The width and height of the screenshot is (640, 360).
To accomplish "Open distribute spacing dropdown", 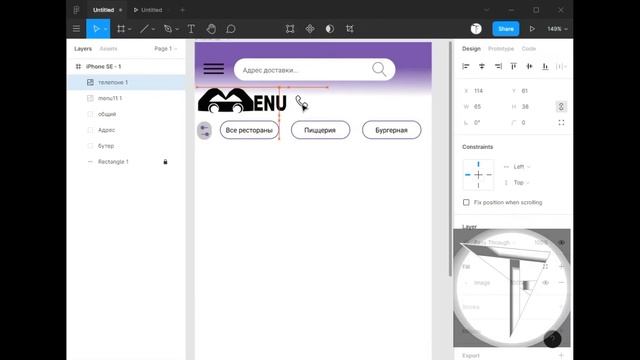I will (x=561, y=66).
